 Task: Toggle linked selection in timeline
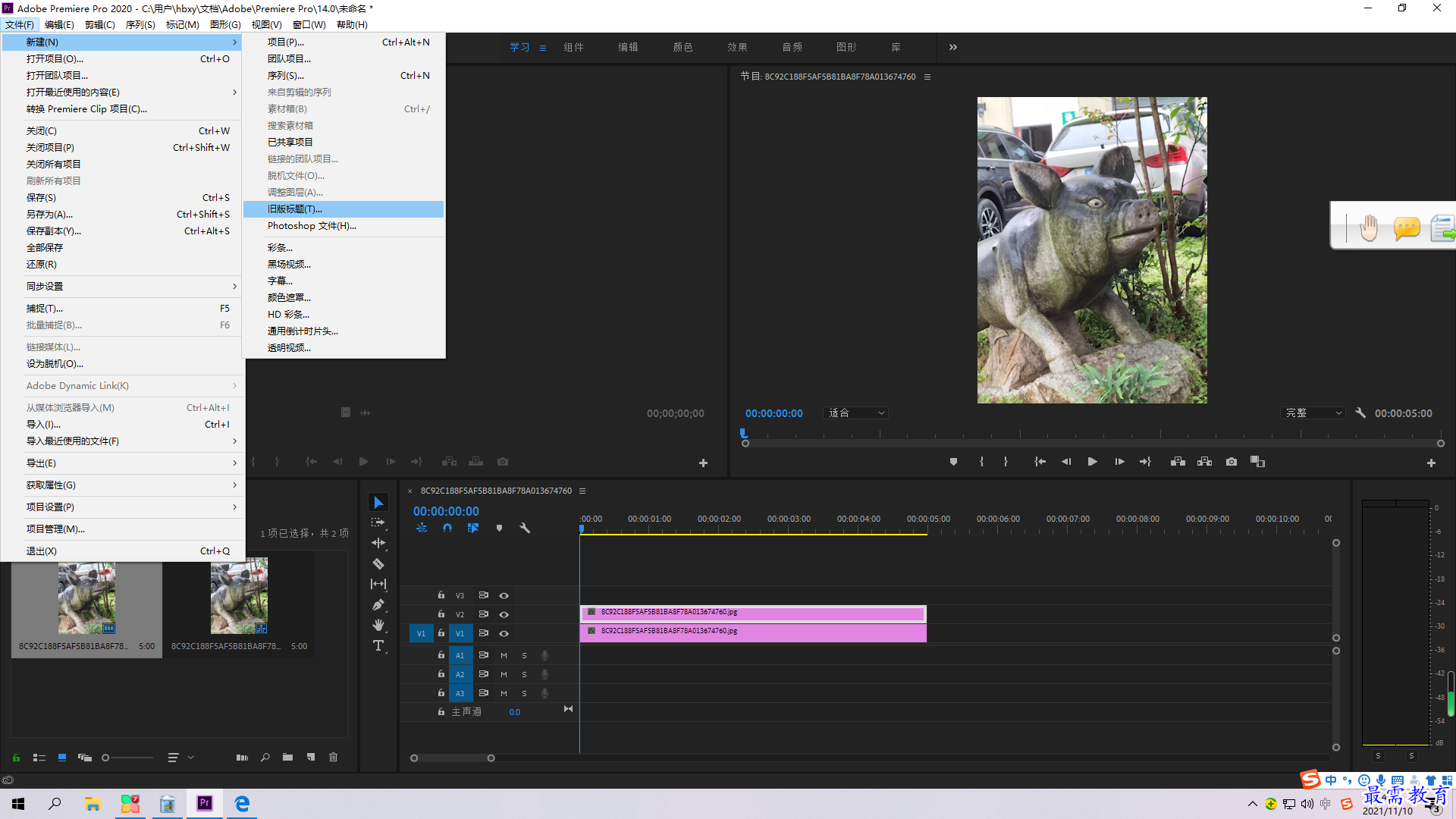click(x=473, y=528)
